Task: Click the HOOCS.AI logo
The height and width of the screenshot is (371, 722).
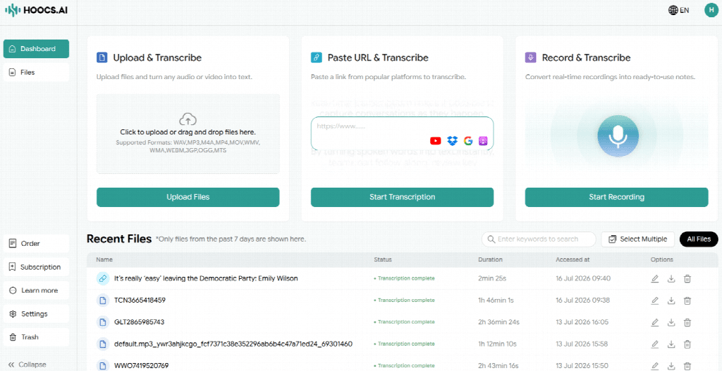Action: click(36, 10)
